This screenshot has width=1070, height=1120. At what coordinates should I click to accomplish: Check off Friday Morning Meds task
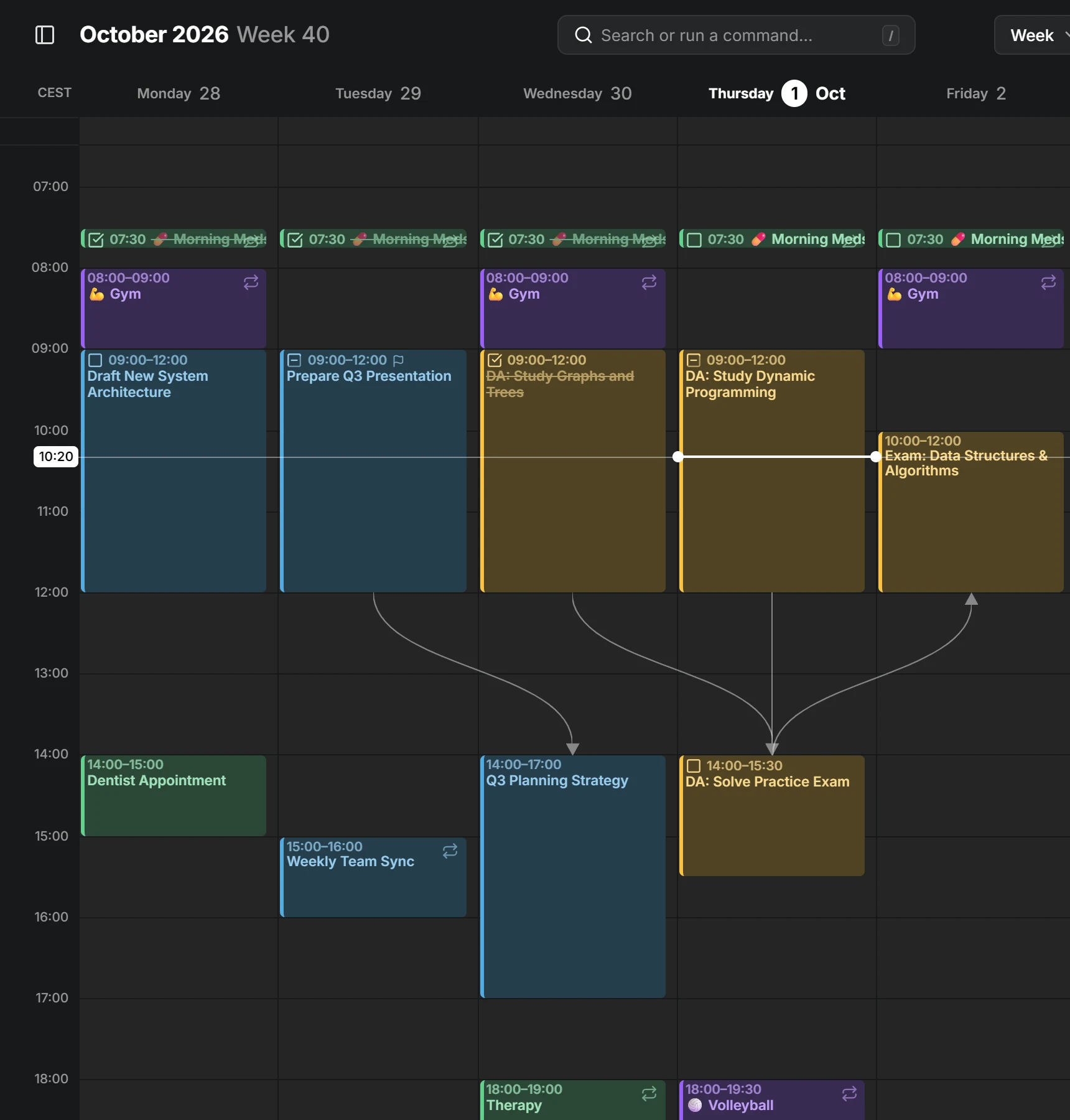tap(893, 240)
